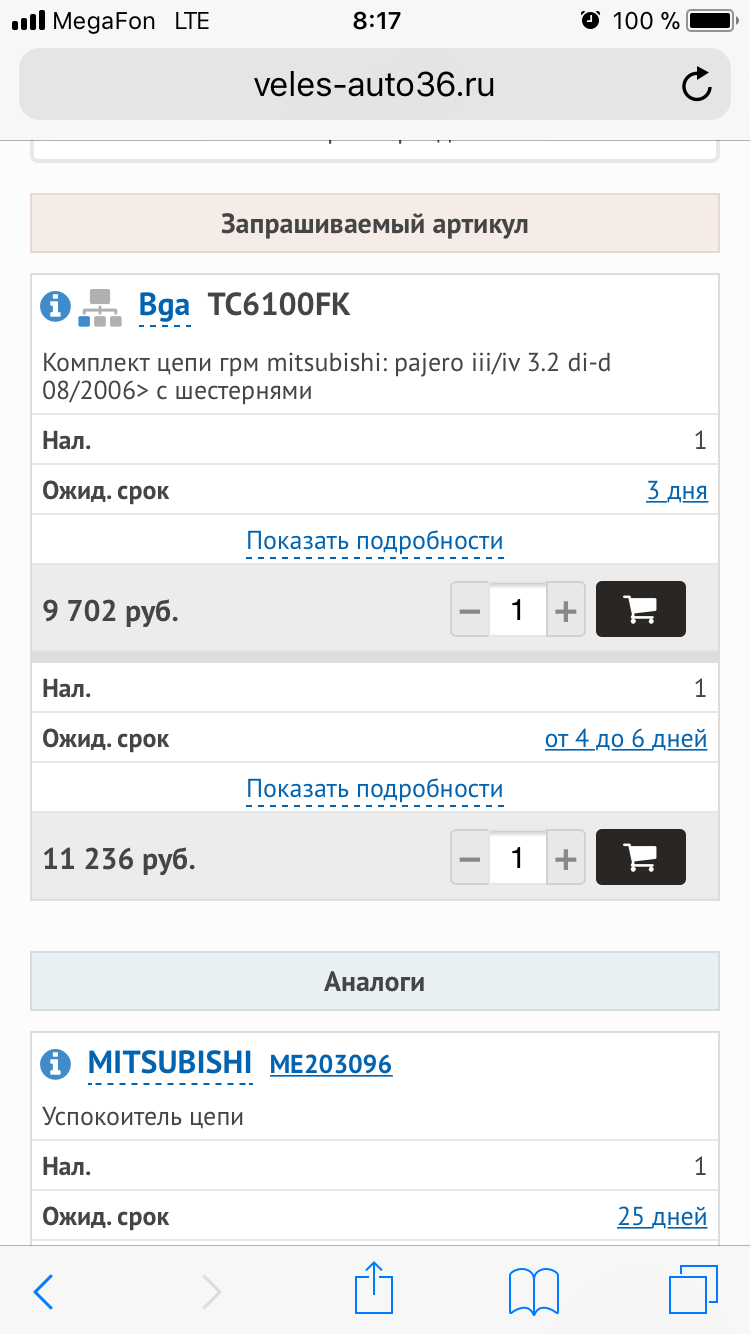Go back to the previous page
750x1334 pixels.
pyautogui.click(x=44, y=1291)
